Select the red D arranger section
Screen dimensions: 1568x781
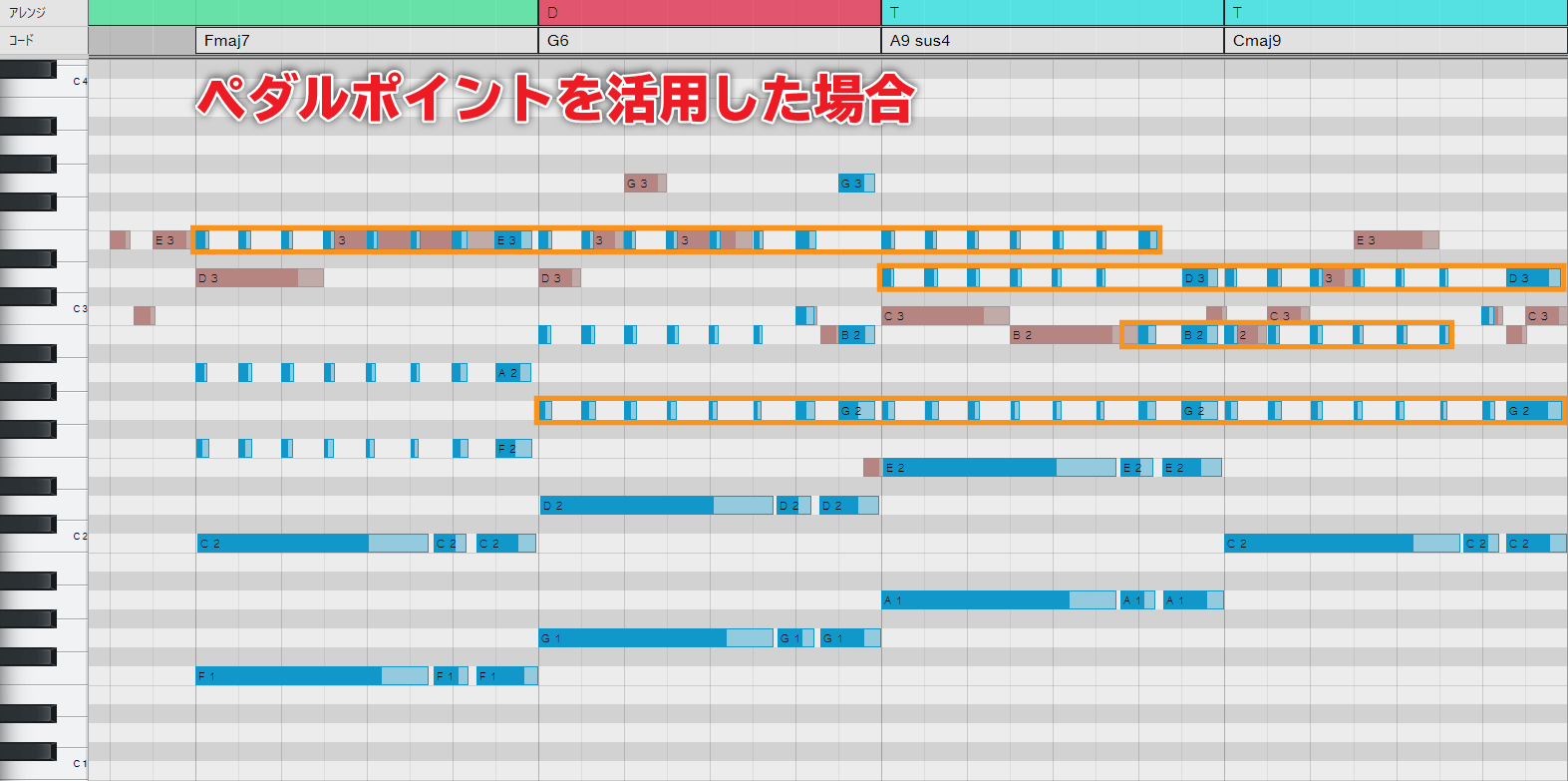(x=710, y=13)
